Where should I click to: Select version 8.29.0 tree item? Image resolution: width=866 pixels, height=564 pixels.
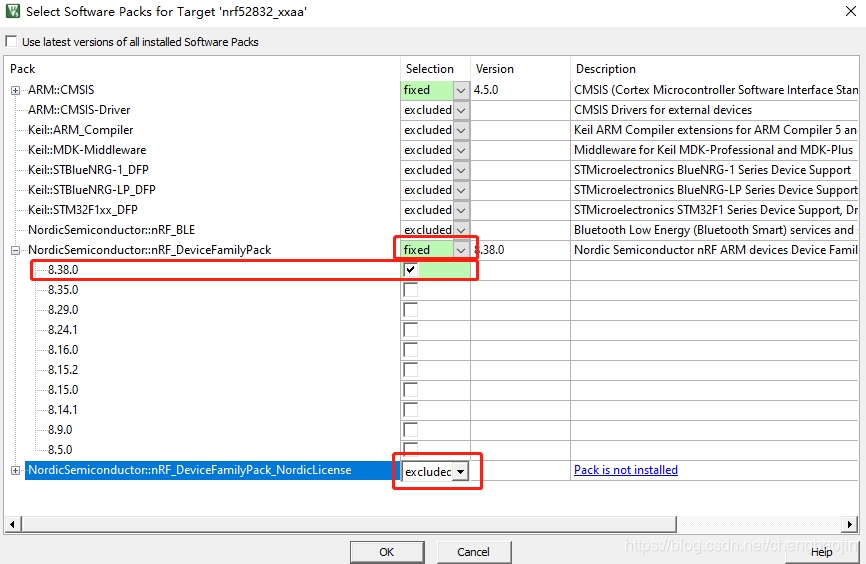coord(63,309)
